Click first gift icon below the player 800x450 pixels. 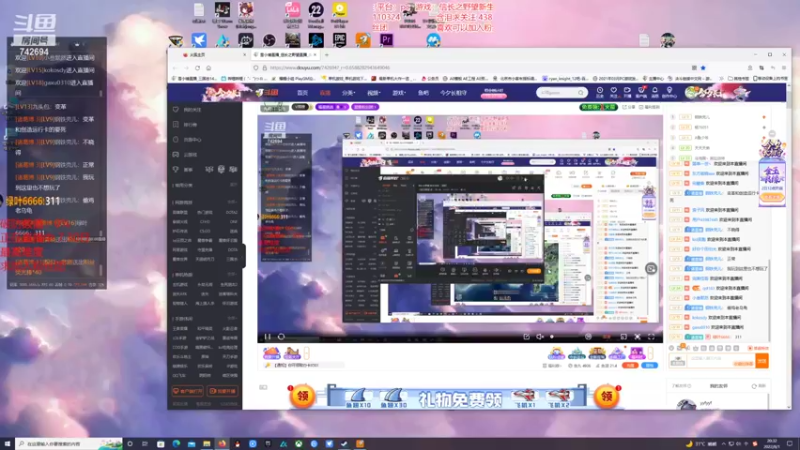tap(271, 353)
